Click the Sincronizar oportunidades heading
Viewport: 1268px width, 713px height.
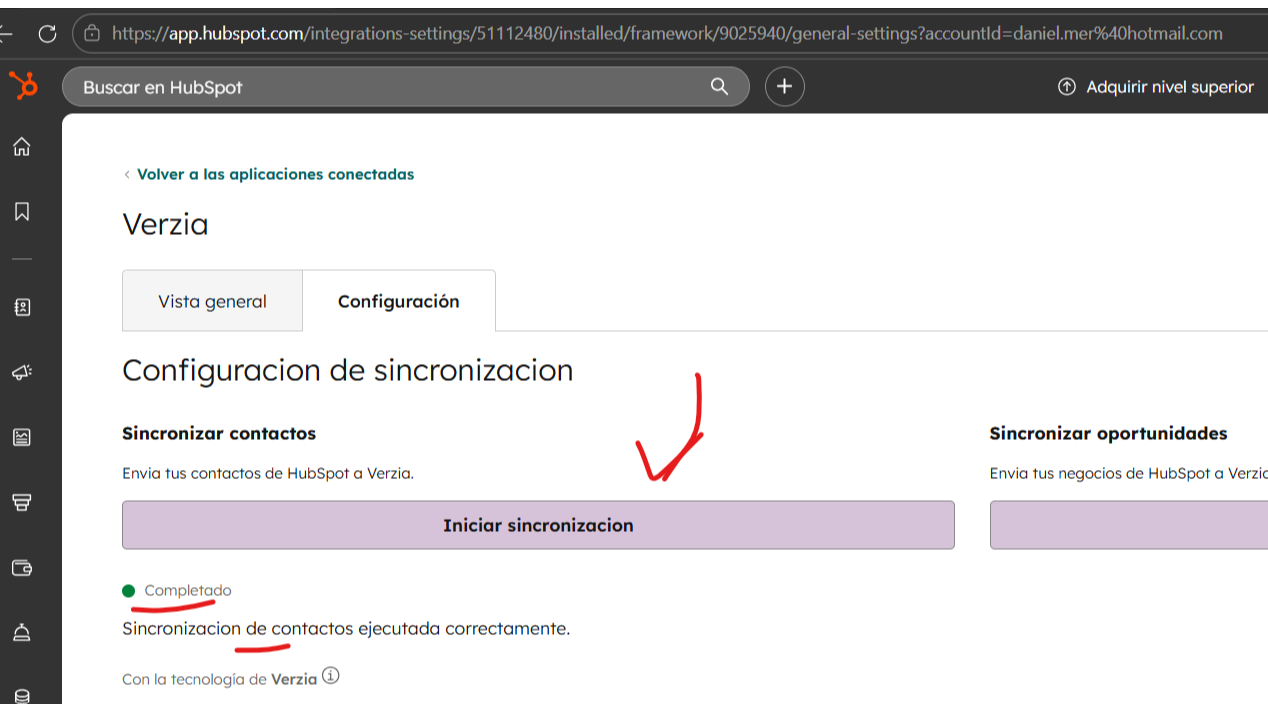coord(1108,433)
